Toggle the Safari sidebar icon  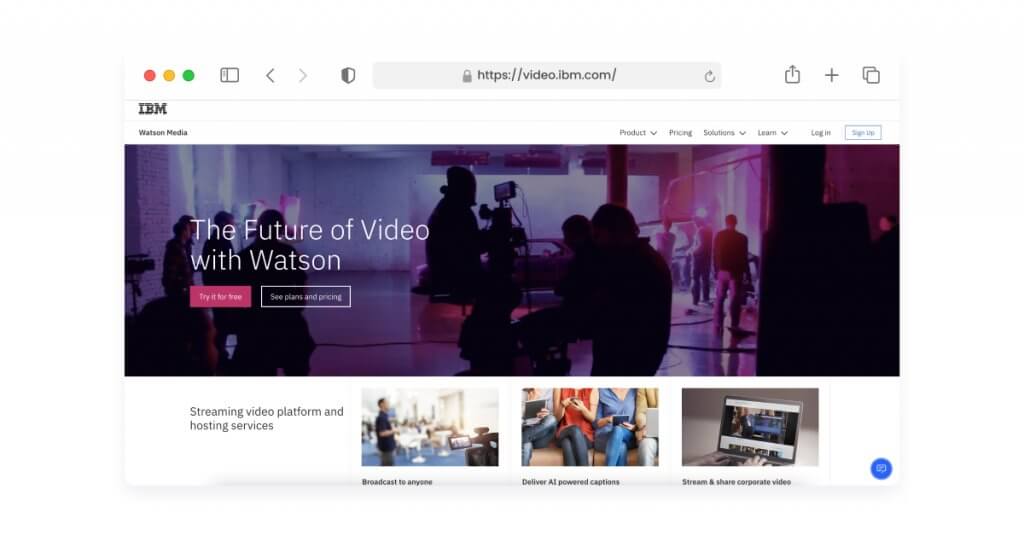pos(229,75)
